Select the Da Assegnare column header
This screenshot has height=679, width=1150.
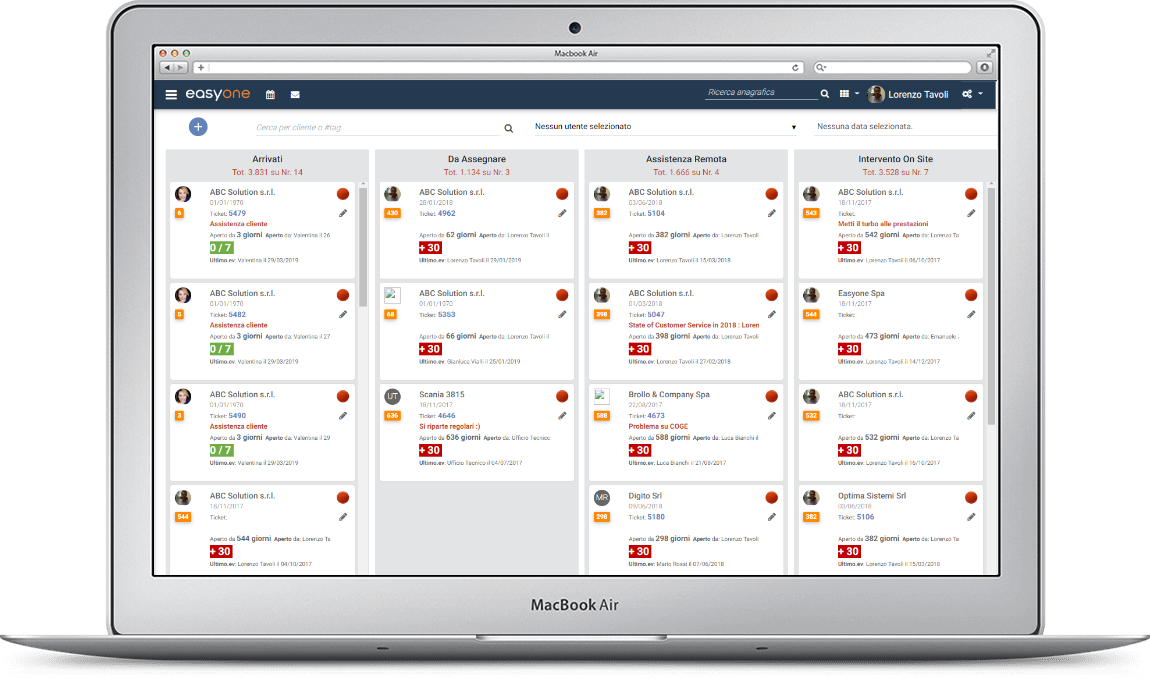[x=477, y=159]
